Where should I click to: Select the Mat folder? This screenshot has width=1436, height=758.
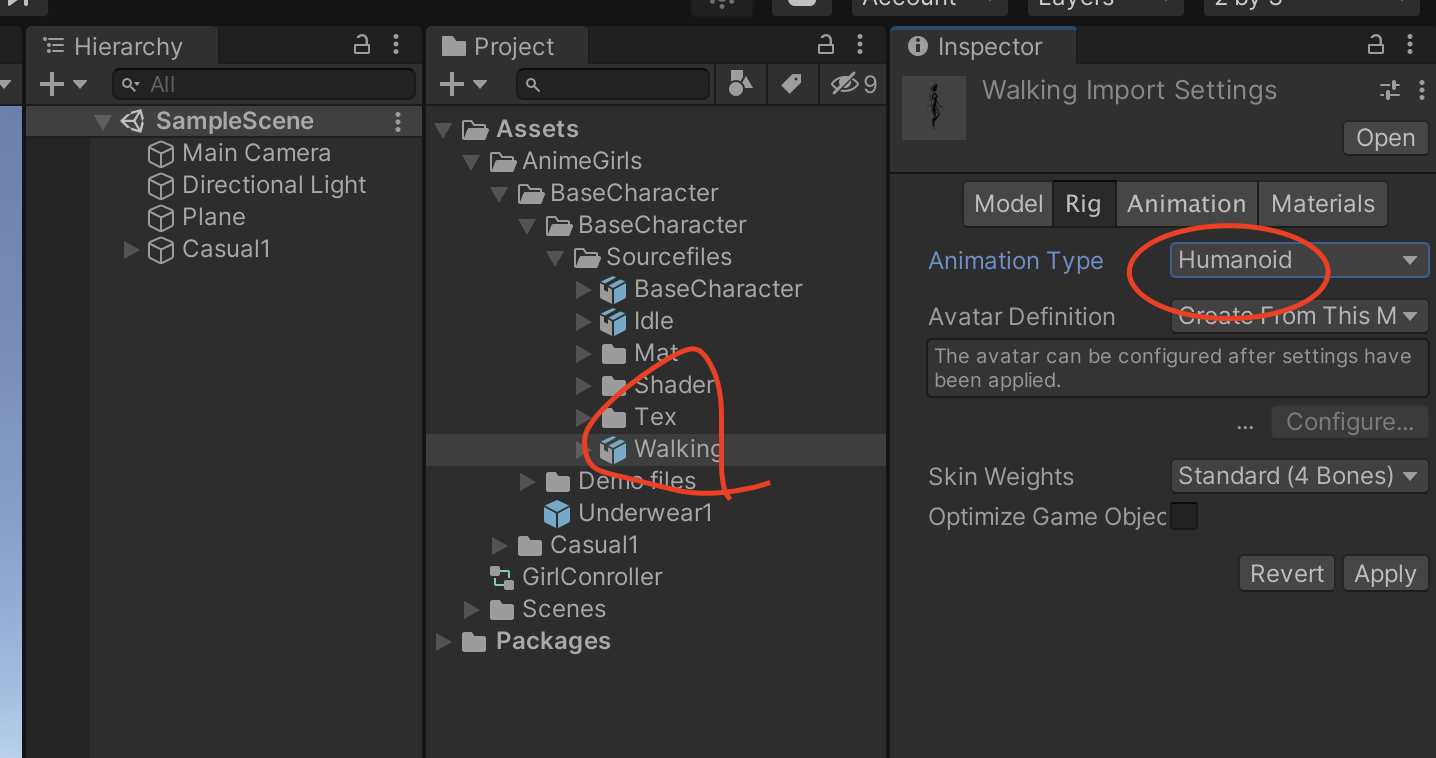click(656, 353)
